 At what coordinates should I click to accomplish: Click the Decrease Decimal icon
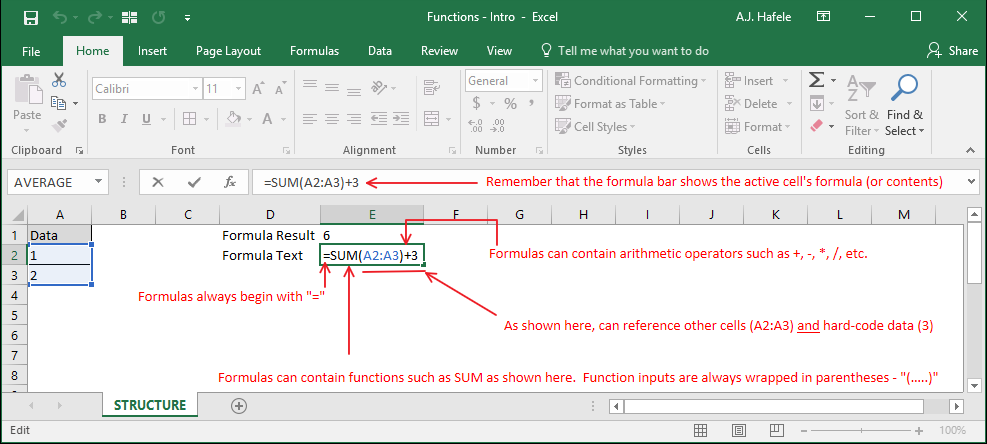click(x=499, y=125)
